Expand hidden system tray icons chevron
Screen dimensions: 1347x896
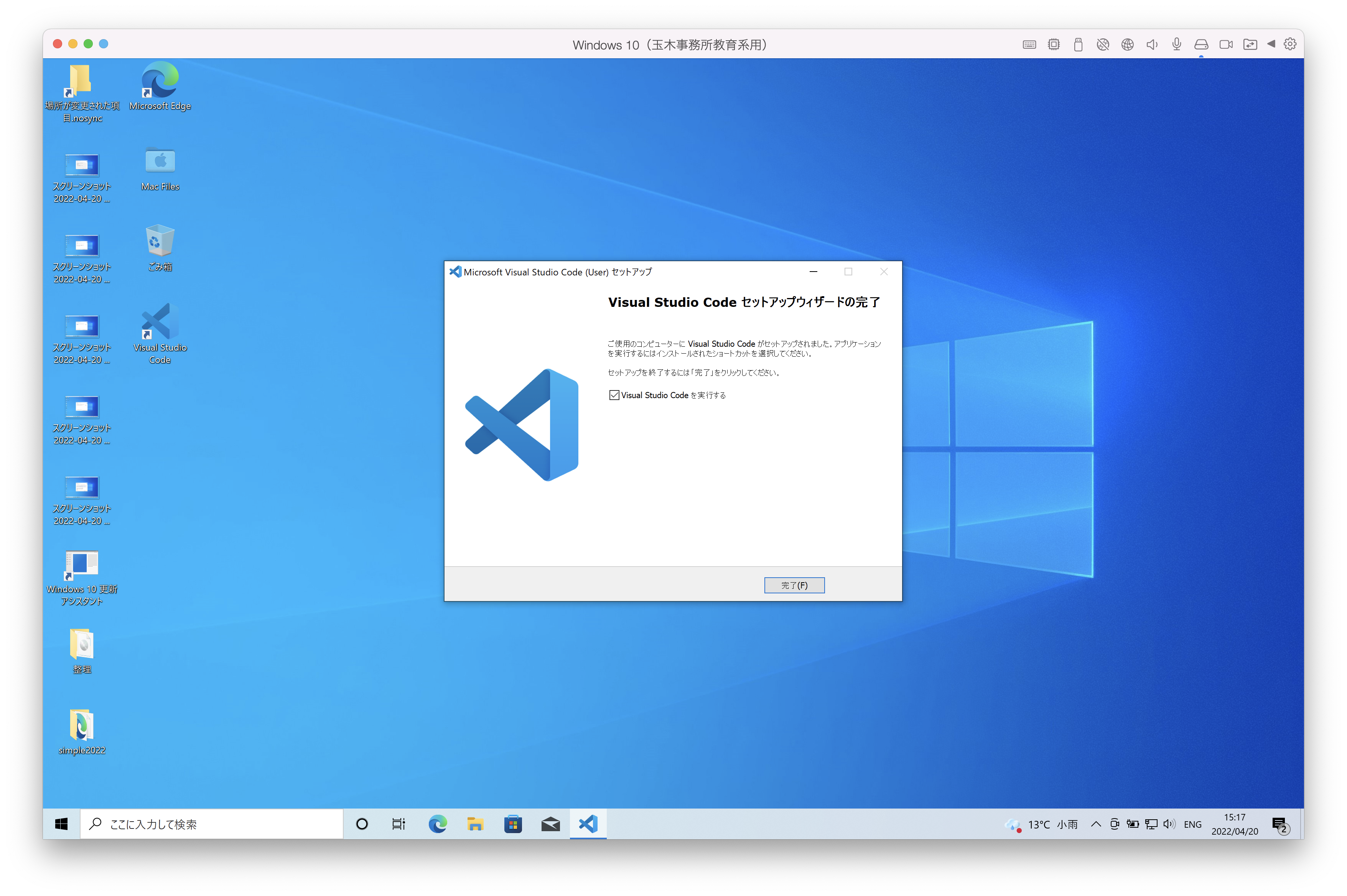(x=1096, y=824)
